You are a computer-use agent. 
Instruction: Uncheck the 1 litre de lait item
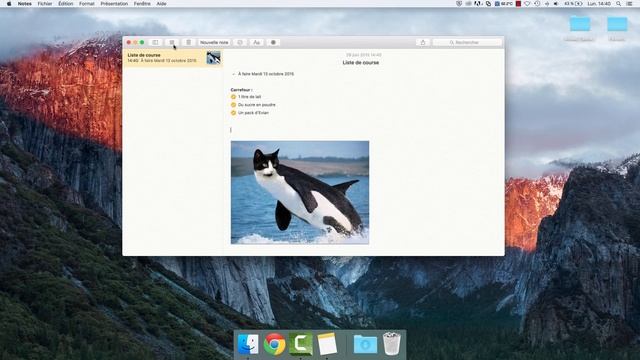pos(233,97)
